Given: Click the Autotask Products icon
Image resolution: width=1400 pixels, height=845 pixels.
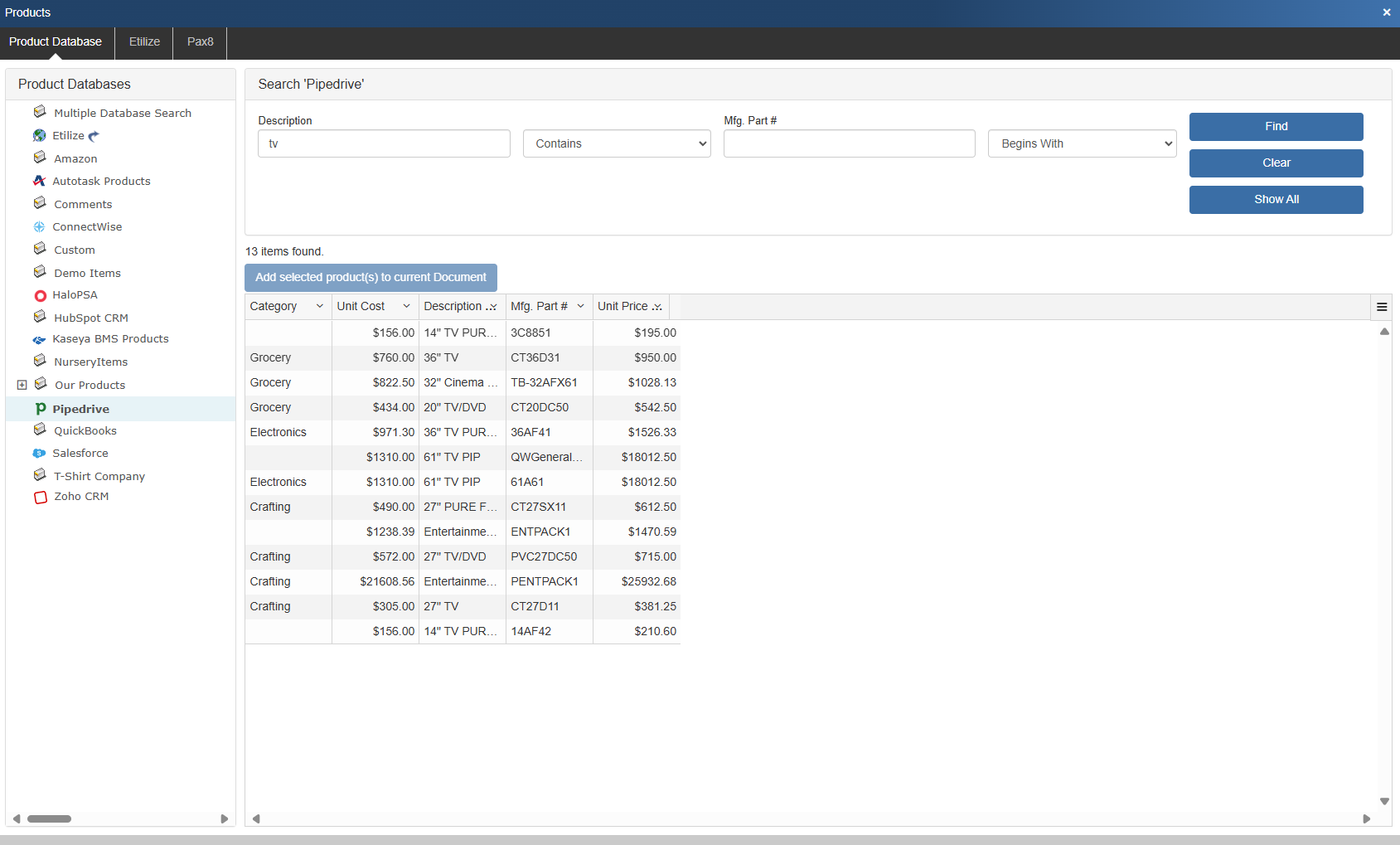Looking at the screenshot, I should tap(39, 181).
